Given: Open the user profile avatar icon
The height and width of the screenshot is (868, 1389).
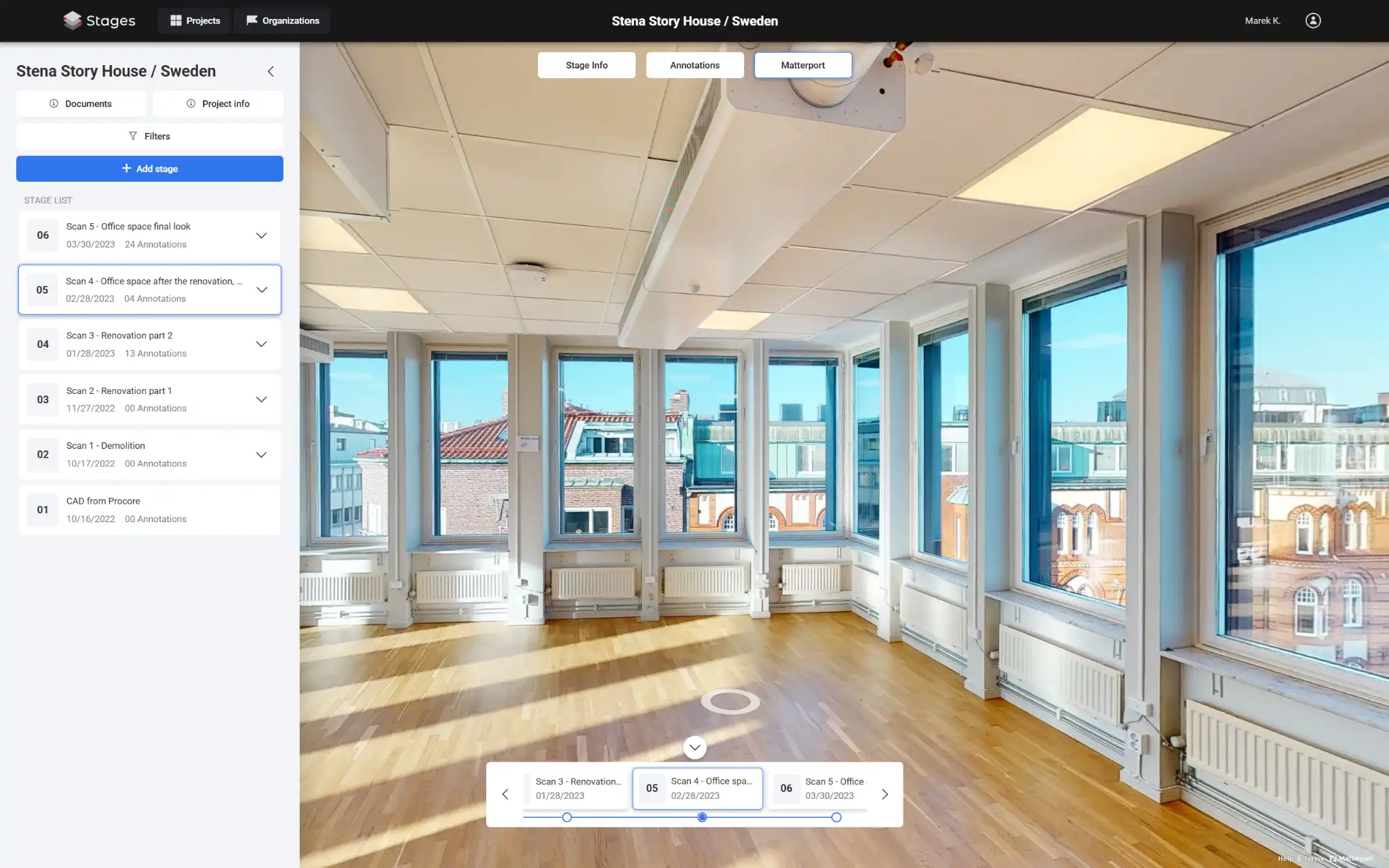Looking at the screenshot, I should pyautogui.click(x=1313, y=20).
